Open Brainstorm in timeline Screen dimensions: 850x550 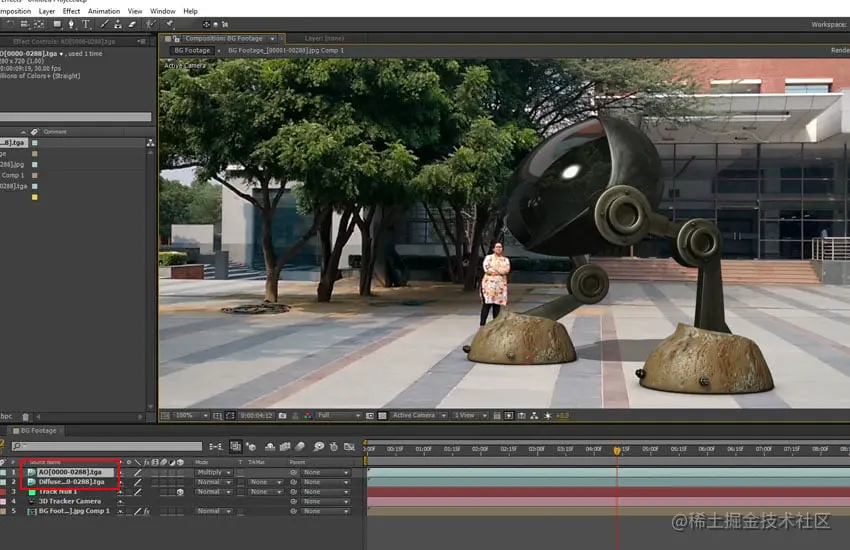[x=319, y=447]
